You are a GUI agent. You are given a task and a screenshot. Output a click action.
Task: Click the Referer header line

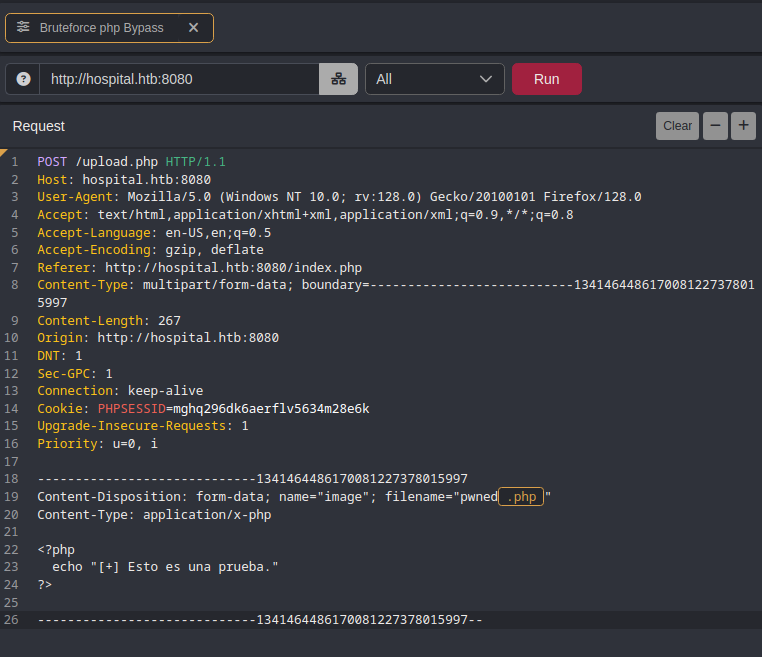point(199,268)
